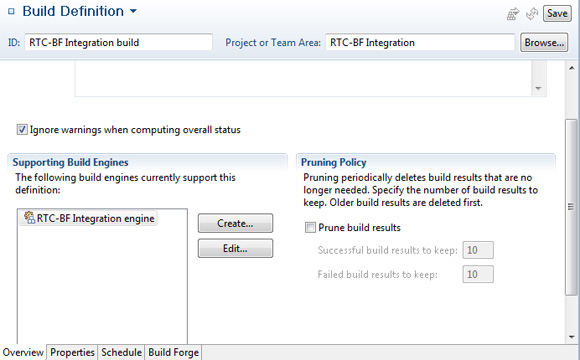
Task: Open the Build Definition dropdown arrow
Action: (x=133, y=11)
